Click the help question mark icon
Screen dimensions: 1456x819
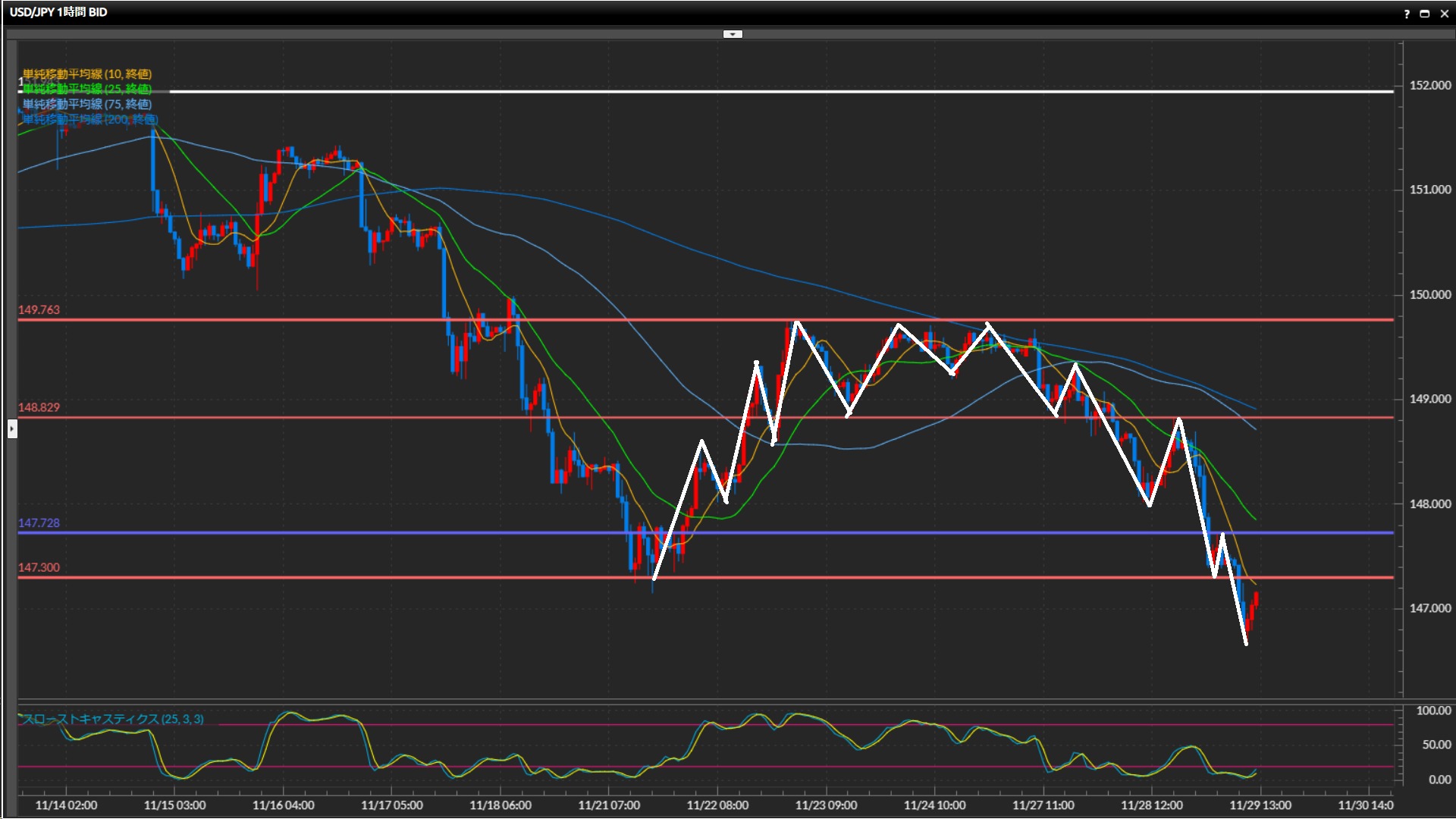(1407, 14)
